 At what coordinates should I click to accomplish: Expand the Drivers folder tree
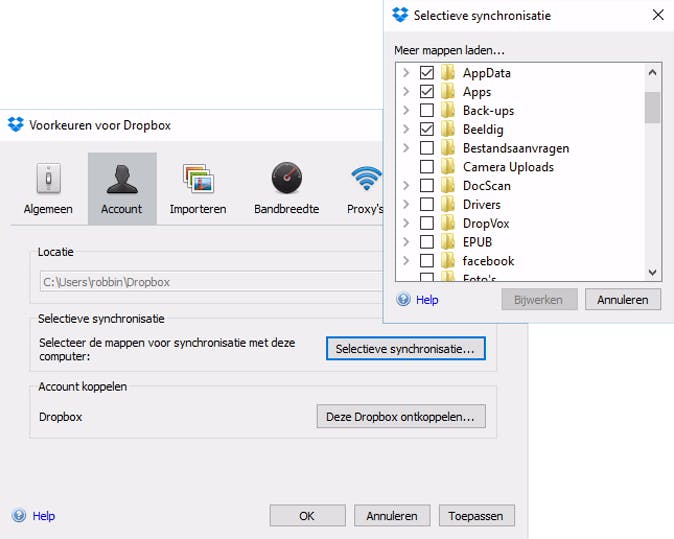(x=406, y=204)
